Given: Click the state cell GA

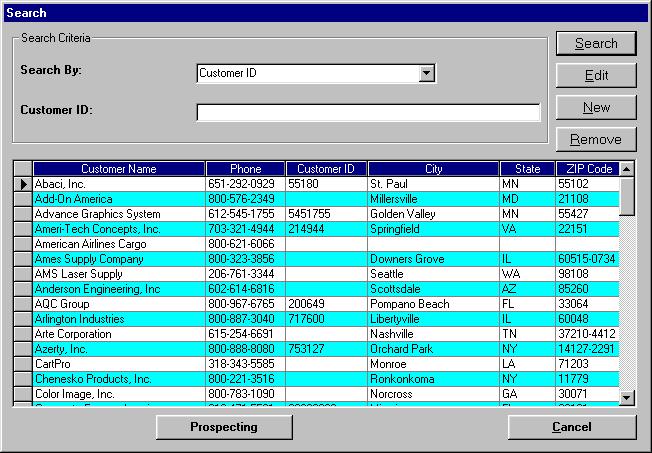Looking at the screenshot, I should coord(527,394).
